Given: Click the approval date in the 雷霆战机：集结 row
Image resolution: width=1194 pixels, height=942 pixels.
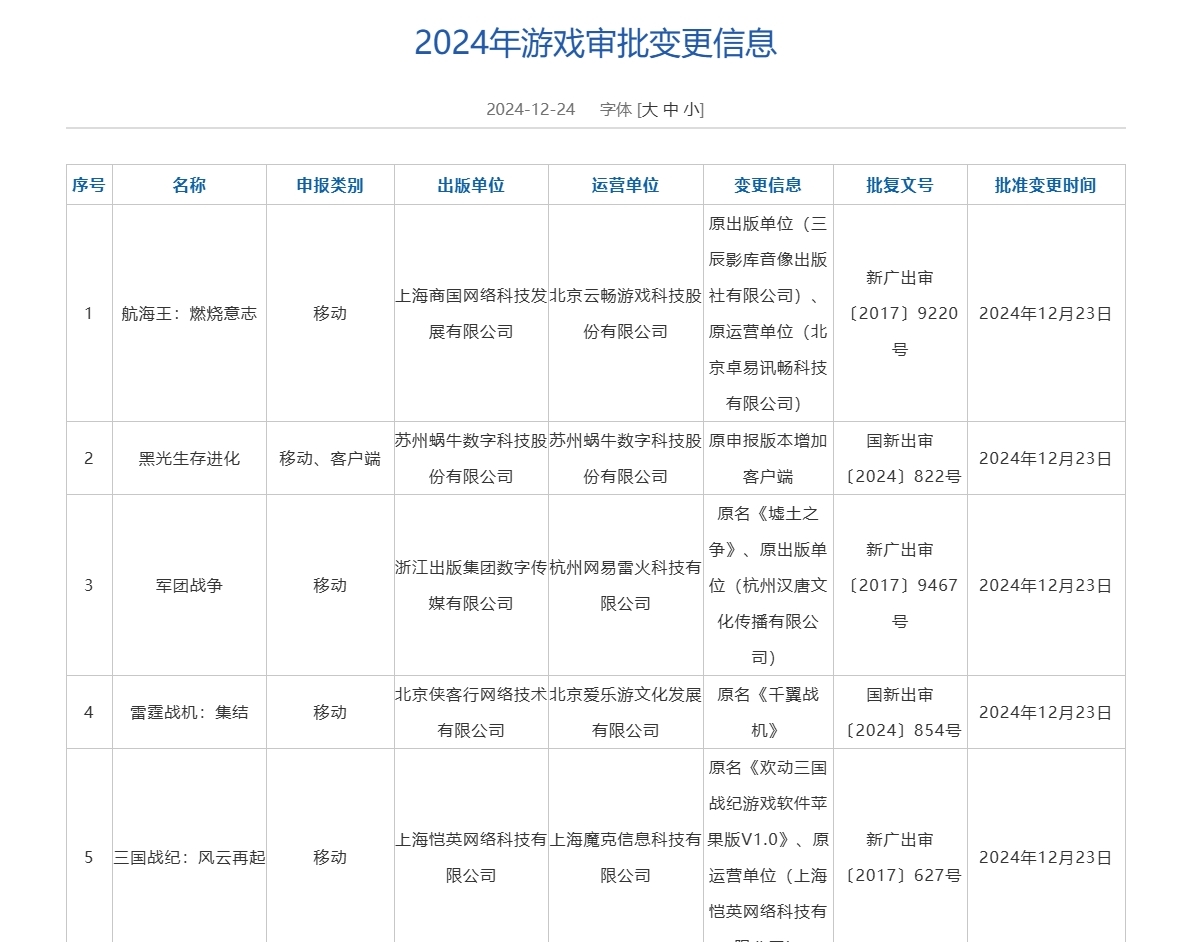Looking at the screenshot, I should pos(1046,713).
